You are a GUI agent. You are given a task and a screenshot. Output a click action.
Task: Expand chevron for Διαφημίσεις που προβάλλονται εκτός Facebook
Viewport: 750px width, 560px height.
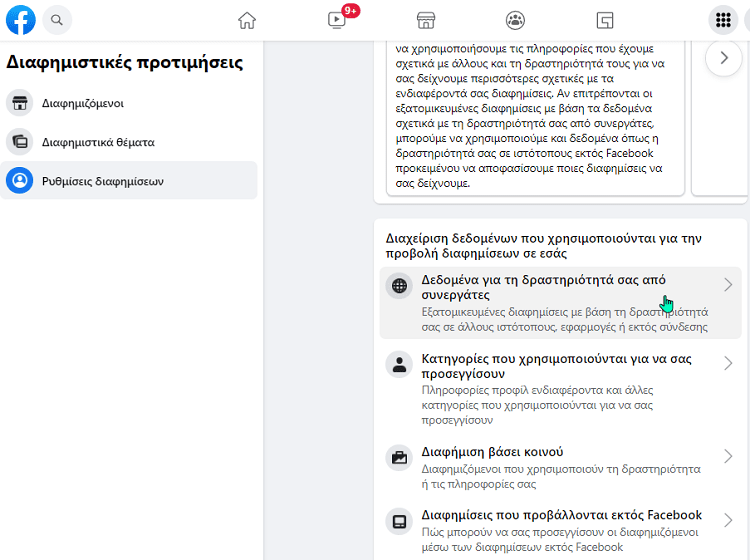pyautogui.click(x=728, y=520)
